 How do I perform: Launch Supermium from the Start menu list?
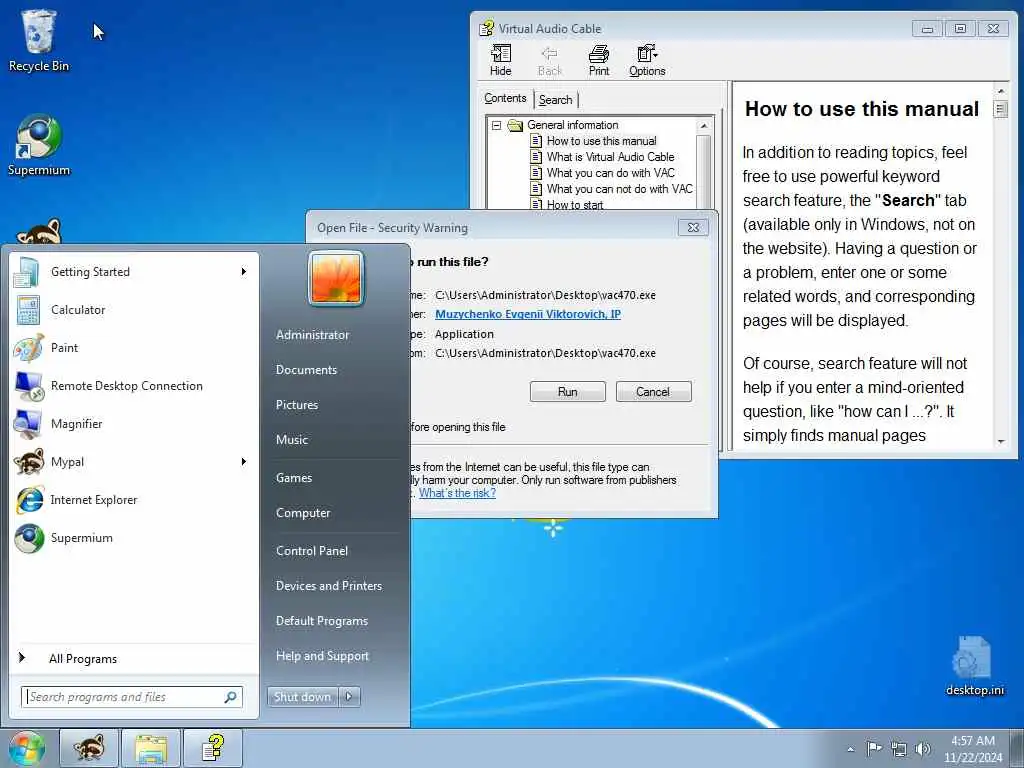click(x=134, y=537)
